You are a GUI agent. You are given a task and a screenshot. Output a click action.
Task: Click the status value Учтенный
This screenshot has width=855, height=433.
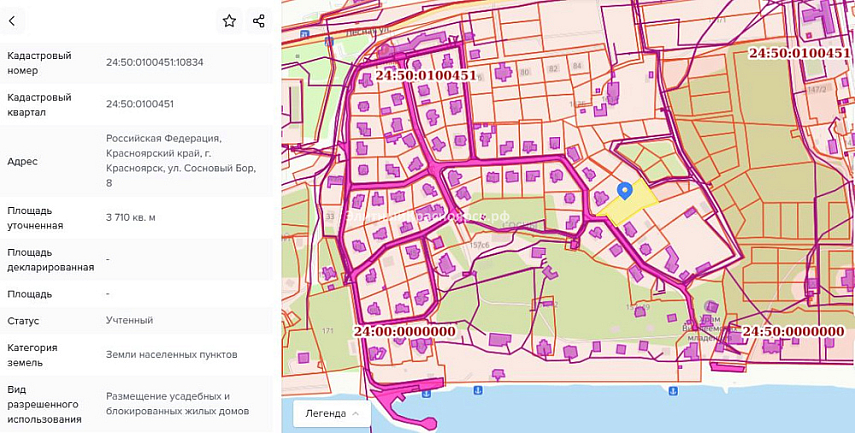pos(129,320)
